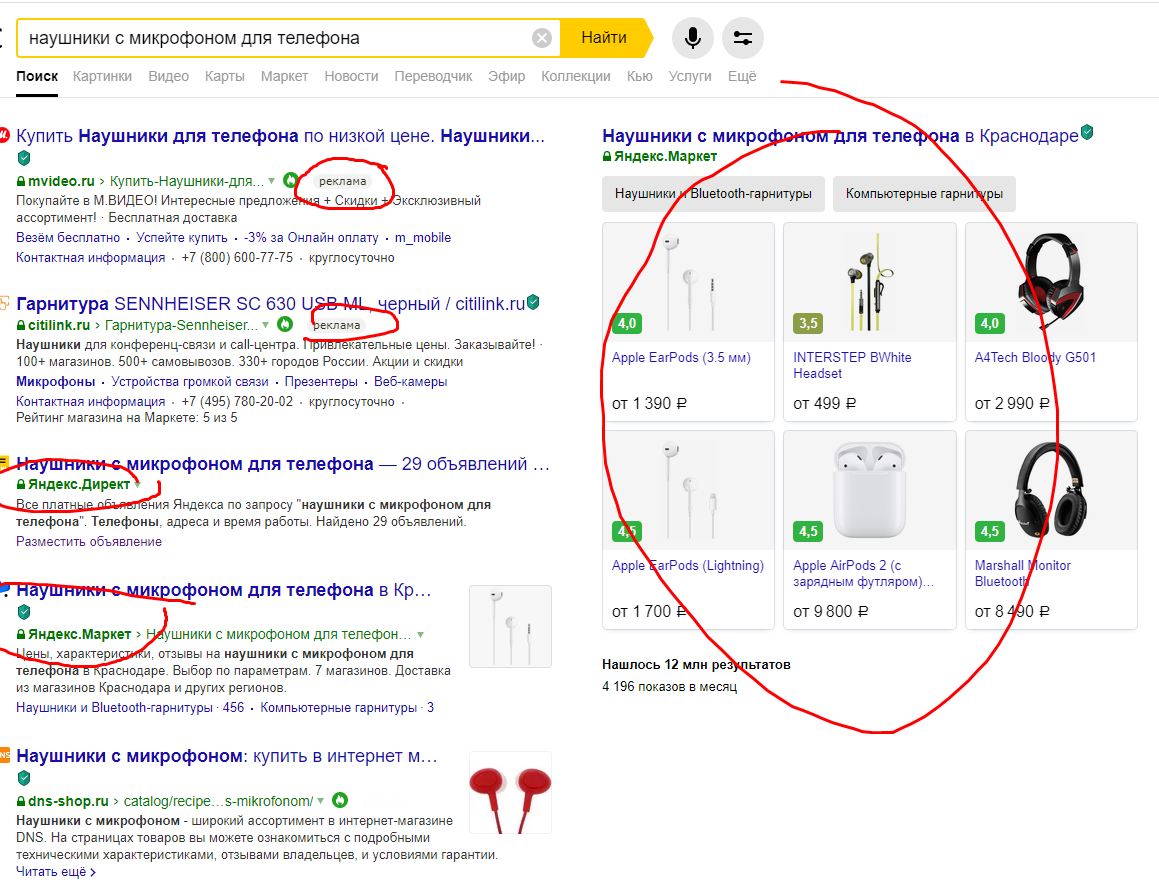Go to Новости tab

pyautogui.click(x=351, y=76)
